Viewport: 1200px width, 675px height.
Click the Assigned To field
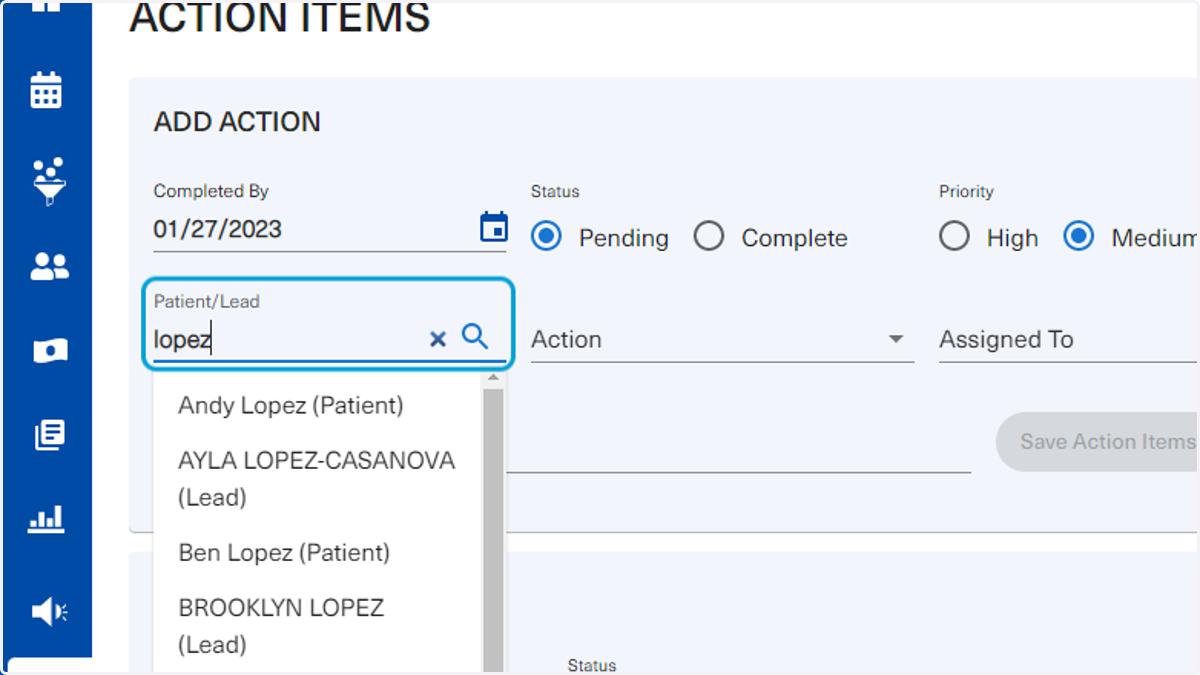point(1068,340)
